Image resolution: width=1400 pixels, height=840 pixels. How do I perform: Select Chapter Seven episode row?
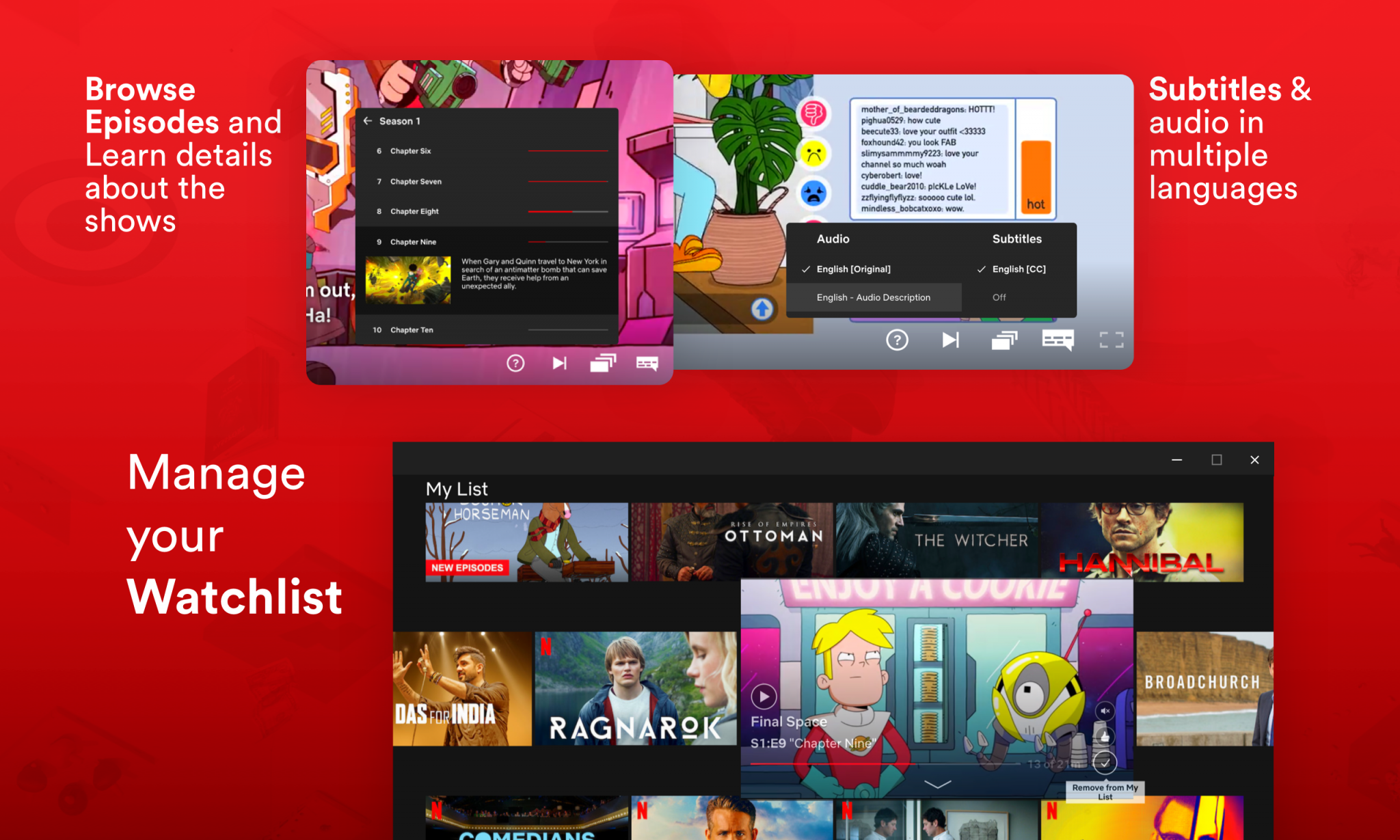(487, 182)
